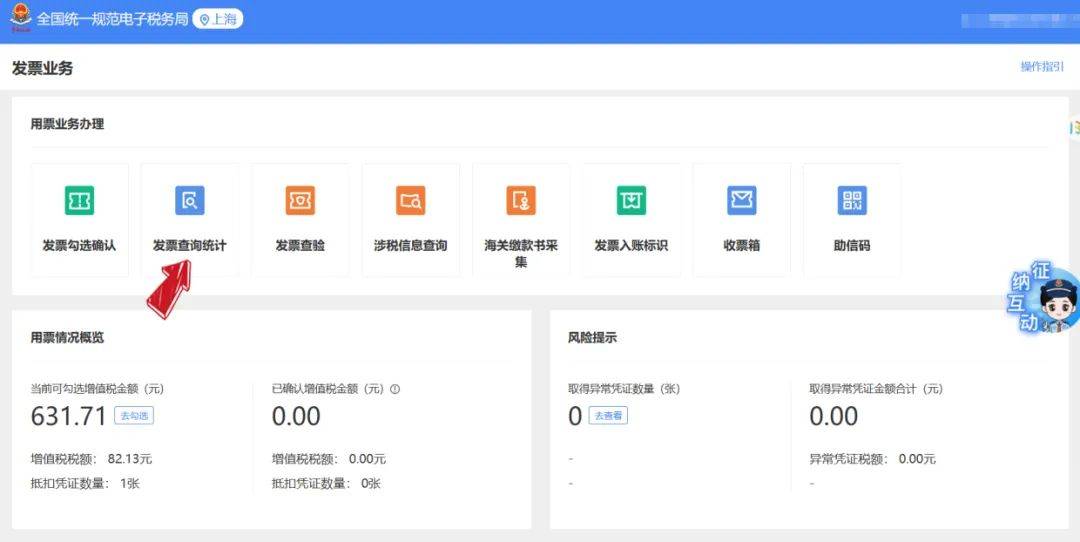The height and width of the screenshot is (542, 1080).
Task: Click 收票箱 label
Action: [742, 245]
